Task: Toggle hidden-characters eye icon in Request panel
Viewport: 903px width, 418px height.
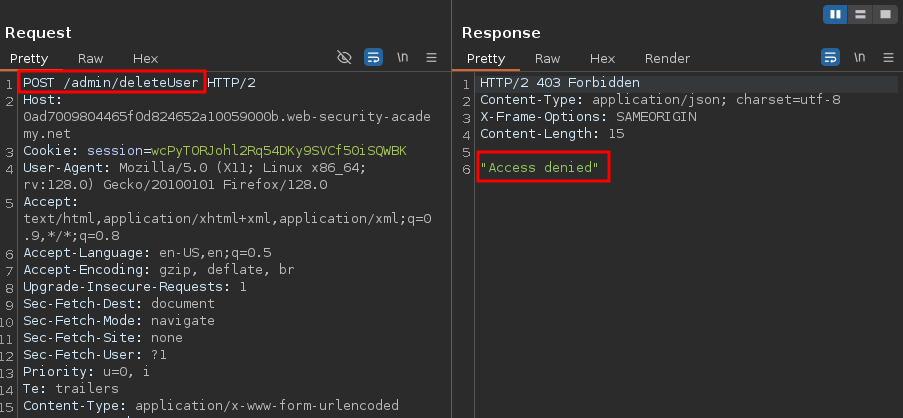Action: (344, 58)
